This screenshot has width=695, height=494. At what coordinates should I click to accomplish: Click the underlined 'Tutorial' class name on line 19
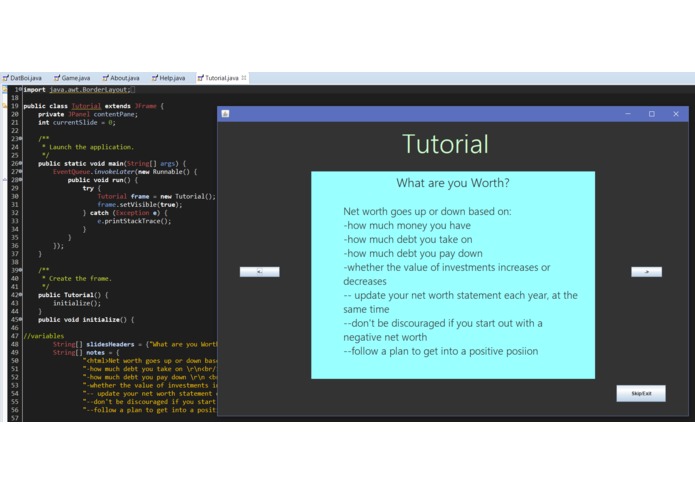point(86,106)
